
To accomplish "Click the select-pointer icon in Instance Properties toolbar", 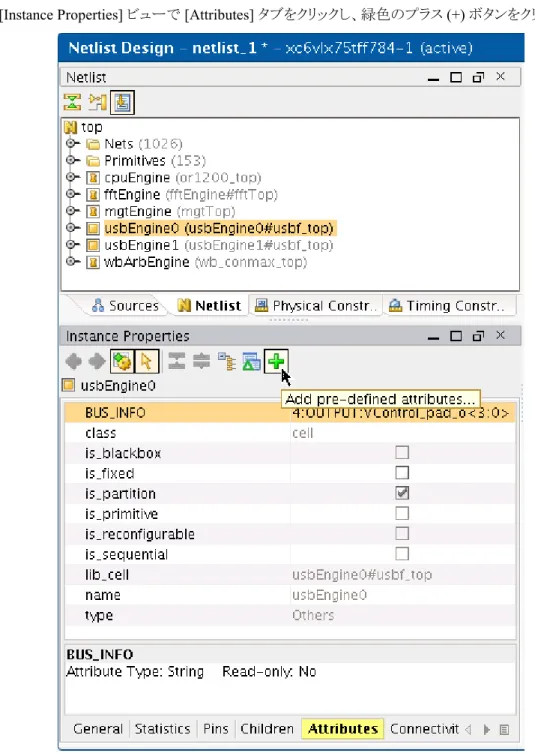I will (146, 361).
